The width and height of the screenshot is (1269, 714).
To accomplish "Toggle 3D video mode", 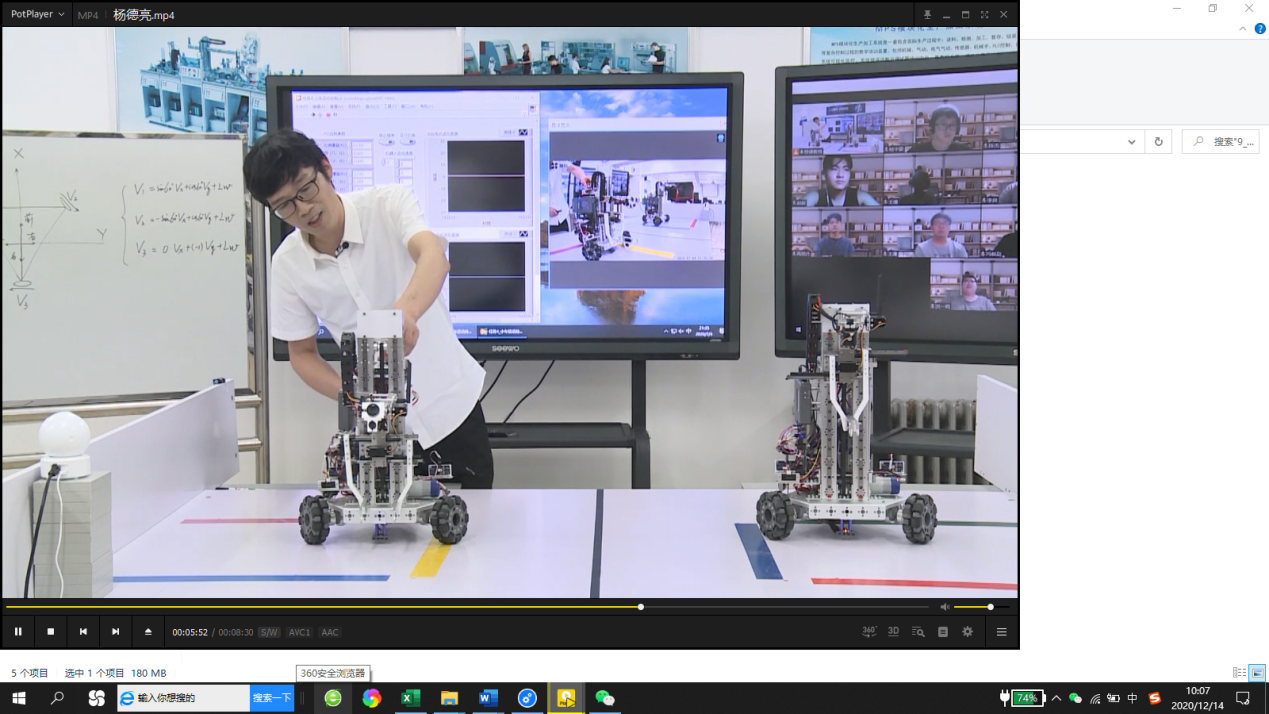I will 893,632.
